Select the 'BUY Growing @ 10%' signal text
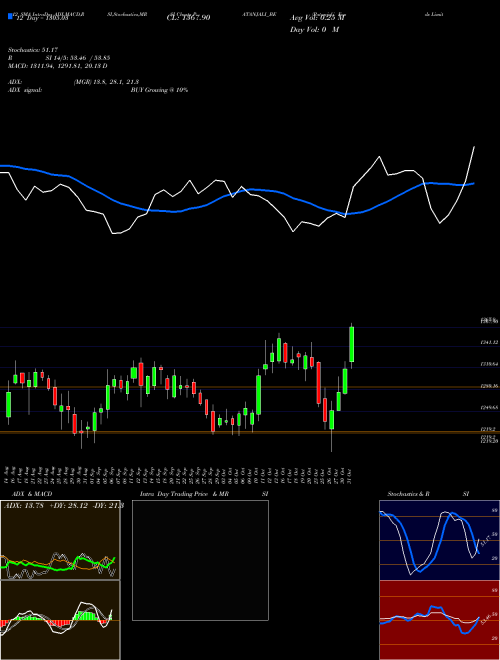The width and height of the screenshot is (500, 660). [159, 90]
